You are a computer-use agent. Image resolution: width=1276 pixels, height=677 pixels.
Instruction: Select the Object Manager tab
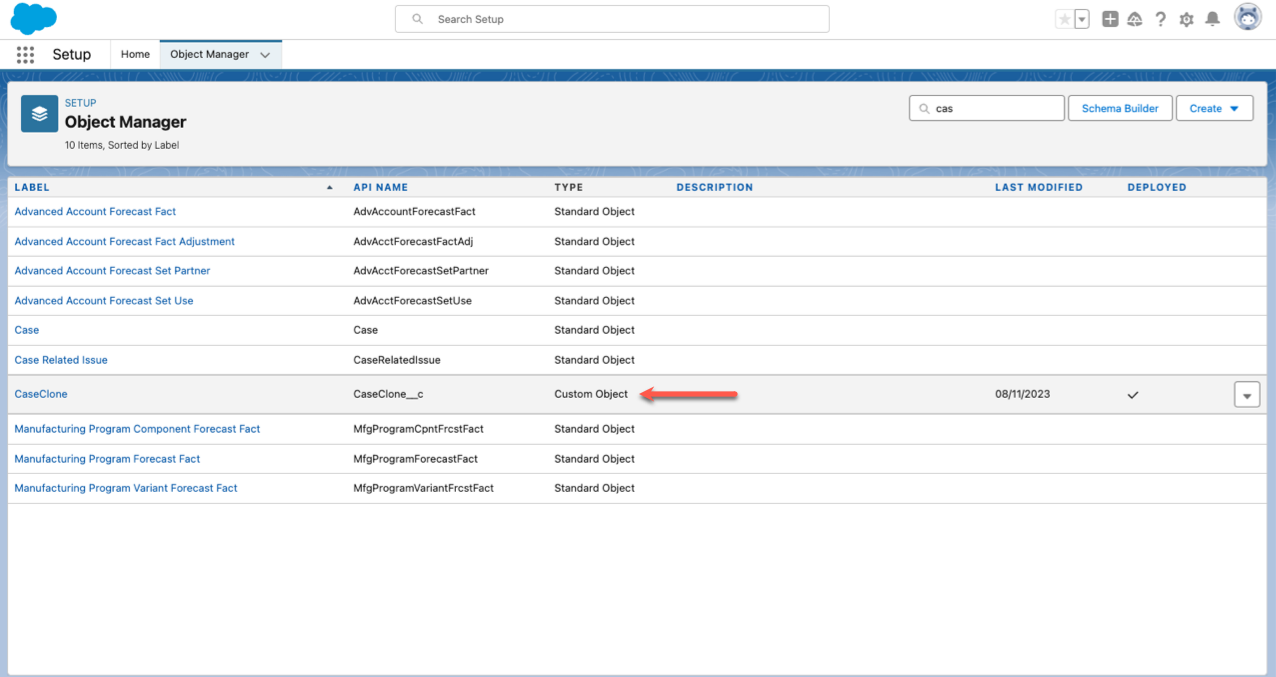tap(209, 55)
